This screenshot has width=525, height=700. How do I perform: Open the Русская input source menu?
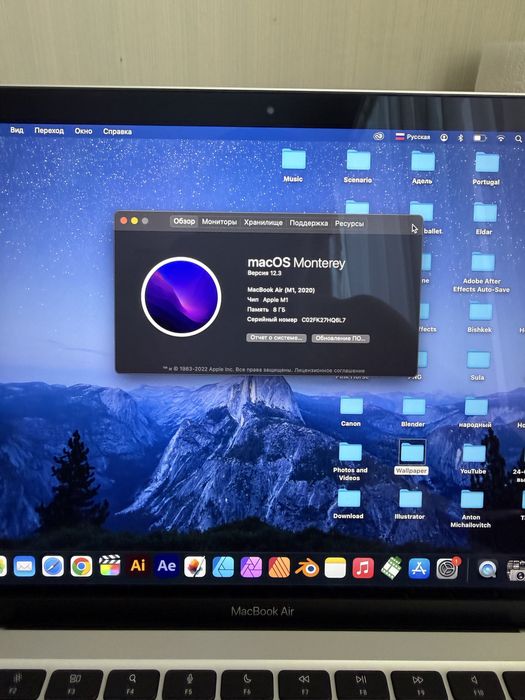[412, 137]
